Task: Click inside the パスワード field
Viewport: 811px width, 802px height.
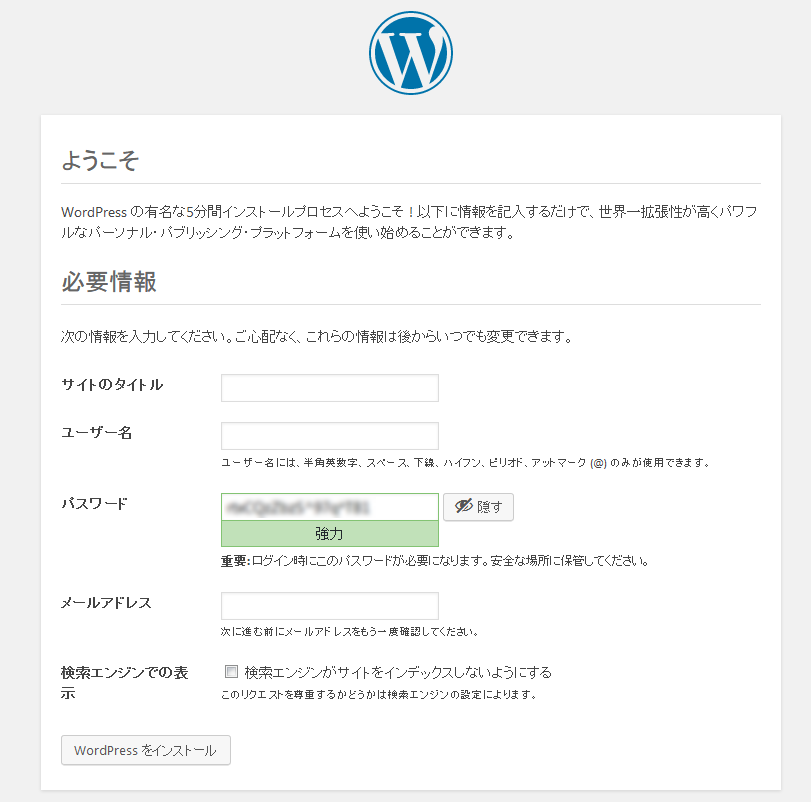Action: [x=330, y=507]
